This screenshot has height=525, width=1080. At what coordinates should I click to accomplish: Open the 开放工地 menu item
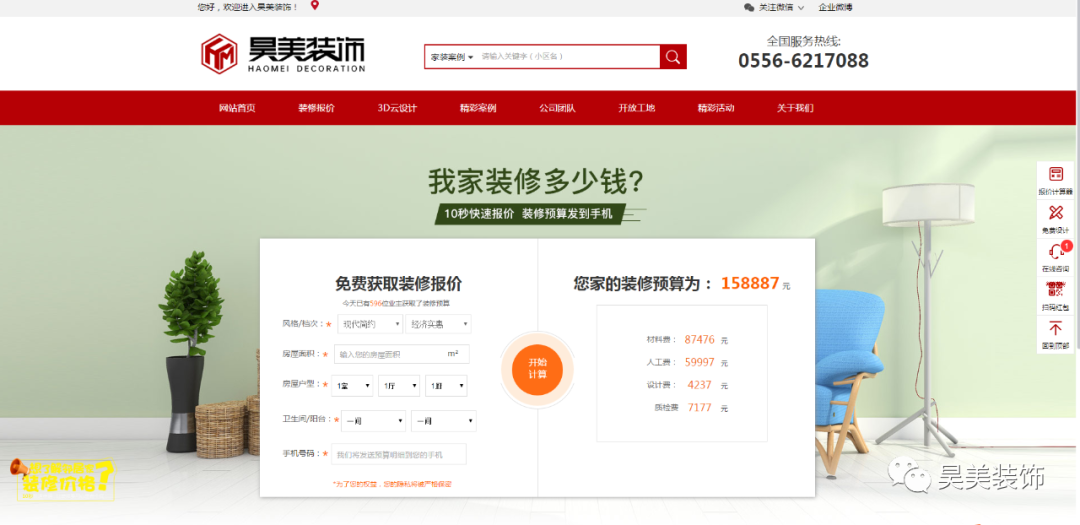636,108
